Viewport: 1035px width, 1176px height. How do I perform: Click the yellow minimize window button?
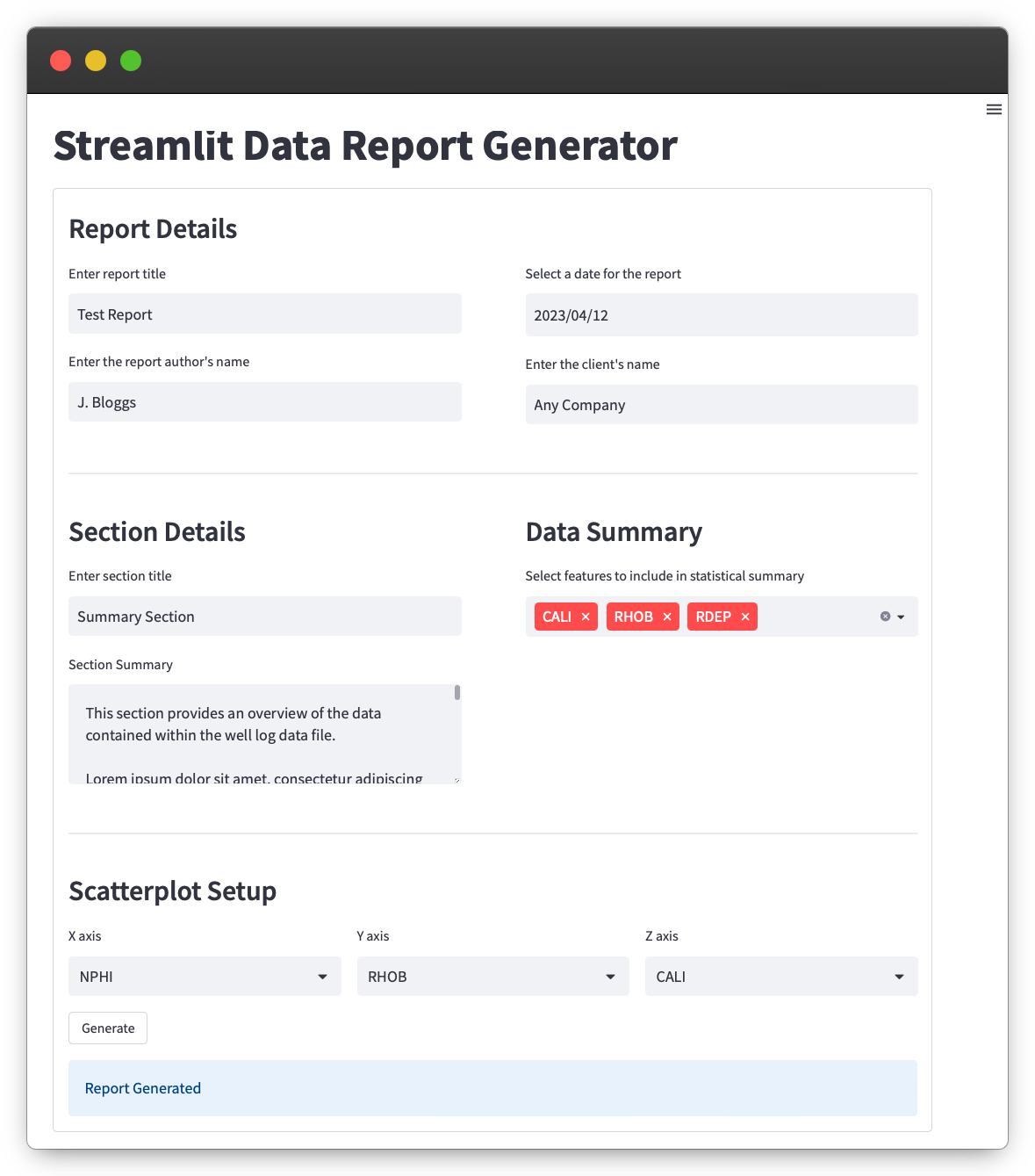(96, 61)
